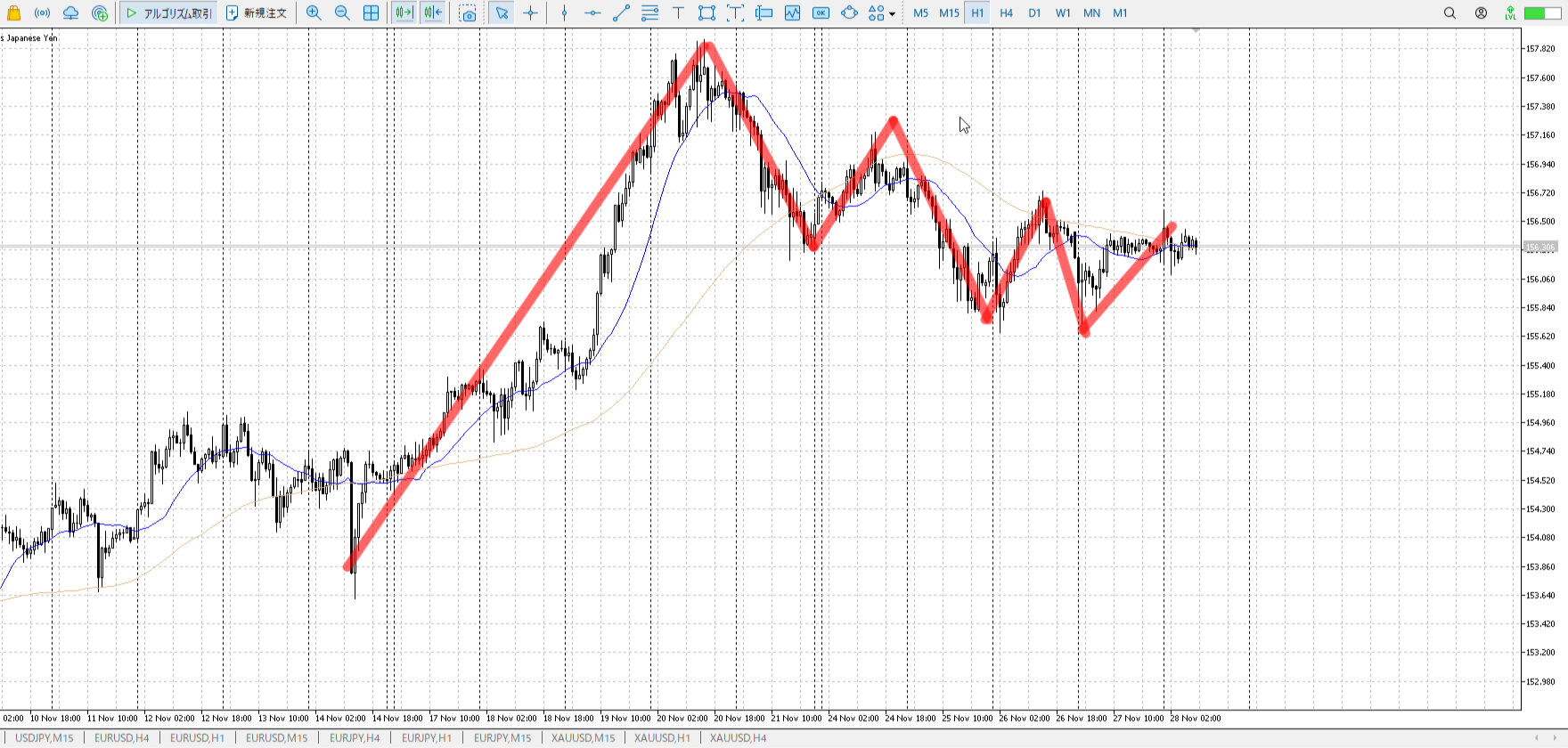Screen dimensions: 1568x748
Task: Switch to the M15 timeframe
Action: click(949, 12)
